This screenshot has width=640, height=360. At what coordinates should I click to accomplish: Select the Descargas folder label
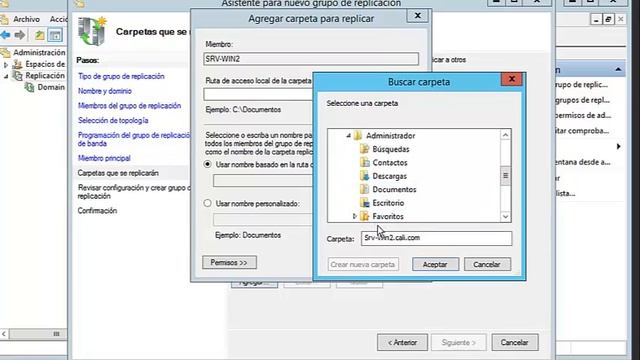click(389, 176)
